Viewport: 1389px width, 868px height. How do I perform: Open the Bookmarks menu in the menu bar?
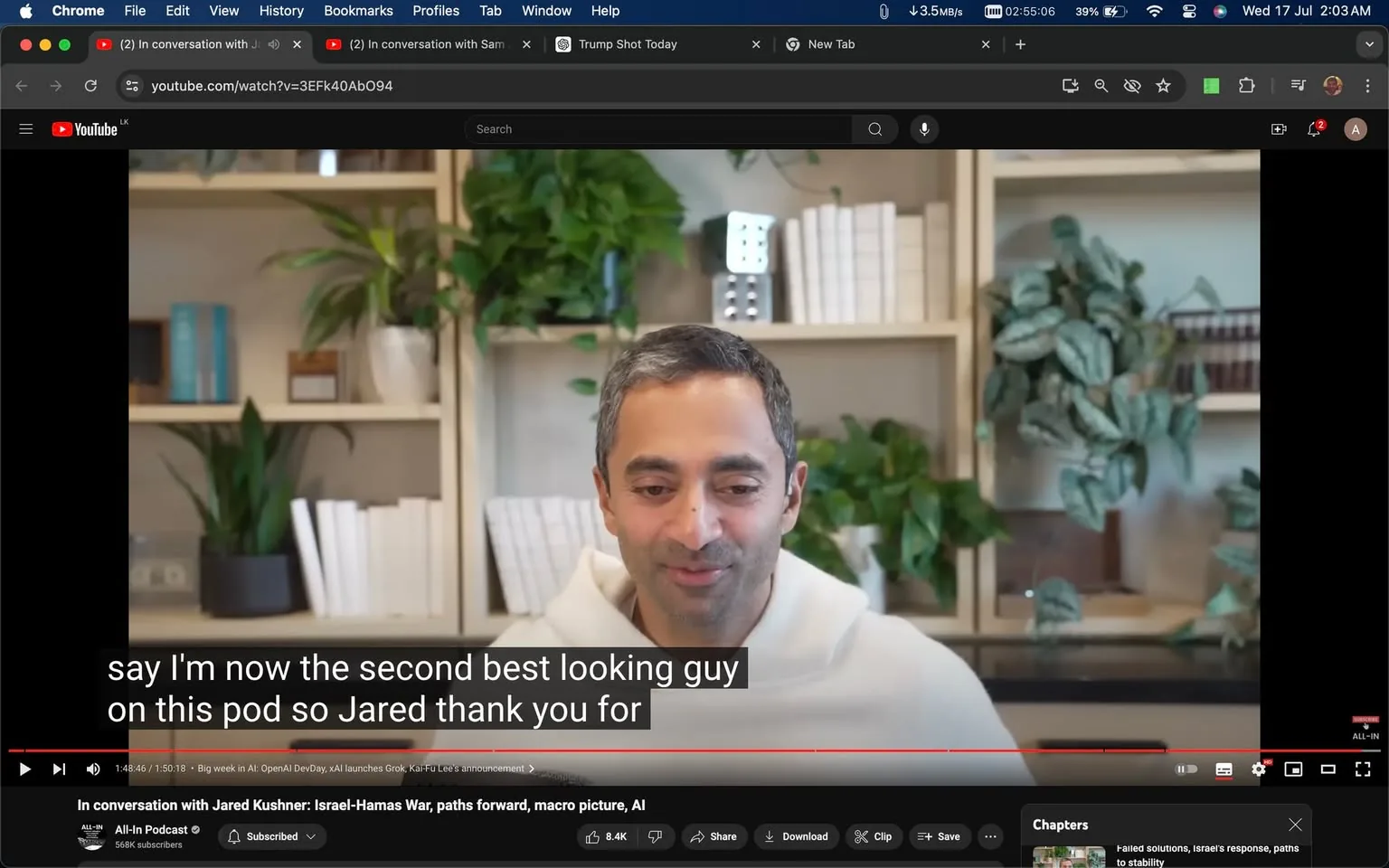[x=358, y=11]
